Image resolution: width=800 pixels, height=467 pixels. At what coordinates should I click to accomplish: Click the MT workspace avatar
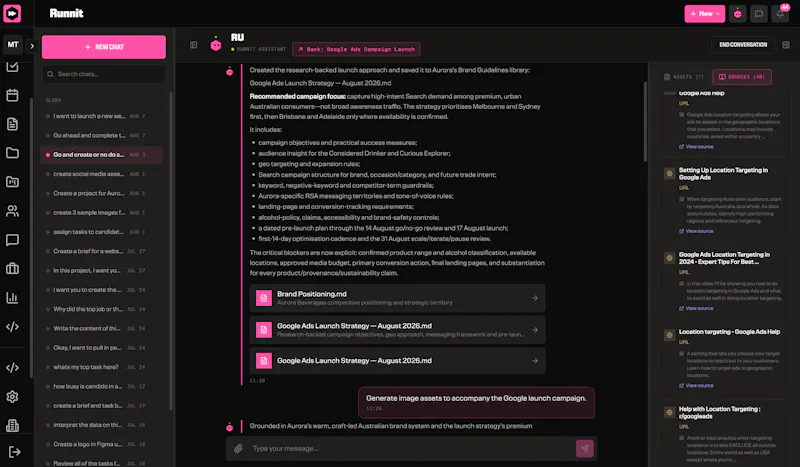pyautogui.click(x=13, y=45)
